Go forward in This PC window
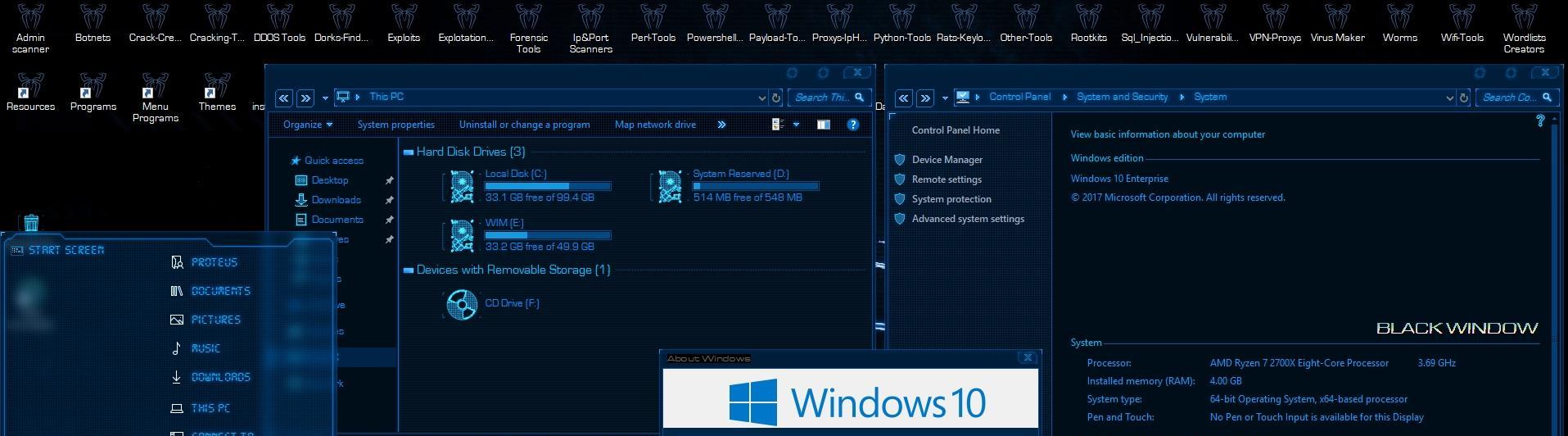 coord(305,98)
